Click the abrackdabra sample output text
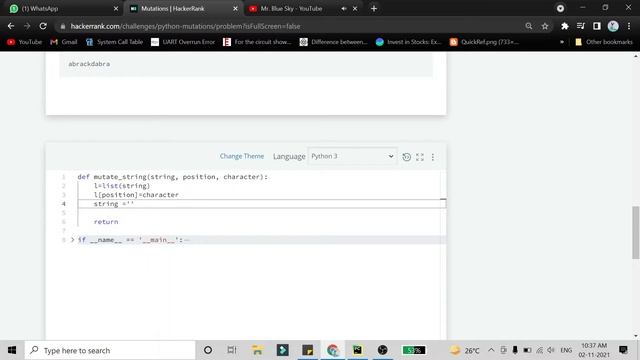 point(89,64)
